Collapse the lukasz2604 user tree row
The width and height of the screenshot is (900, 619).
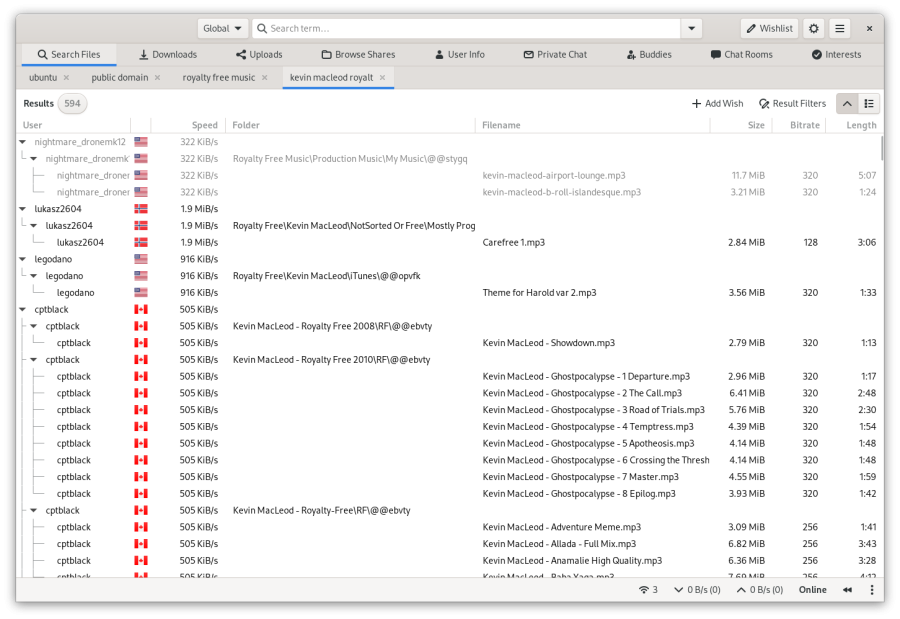(22, 209)
